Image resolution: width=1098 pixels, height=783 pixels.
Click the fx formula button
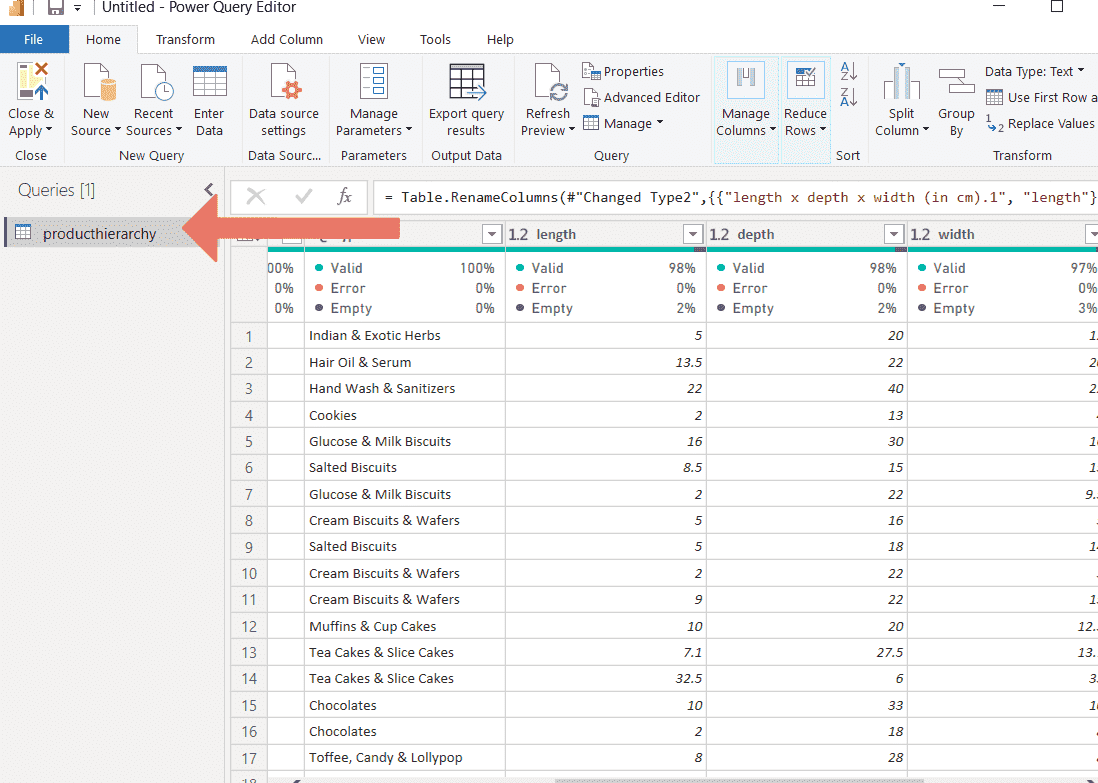click(344, 197)
